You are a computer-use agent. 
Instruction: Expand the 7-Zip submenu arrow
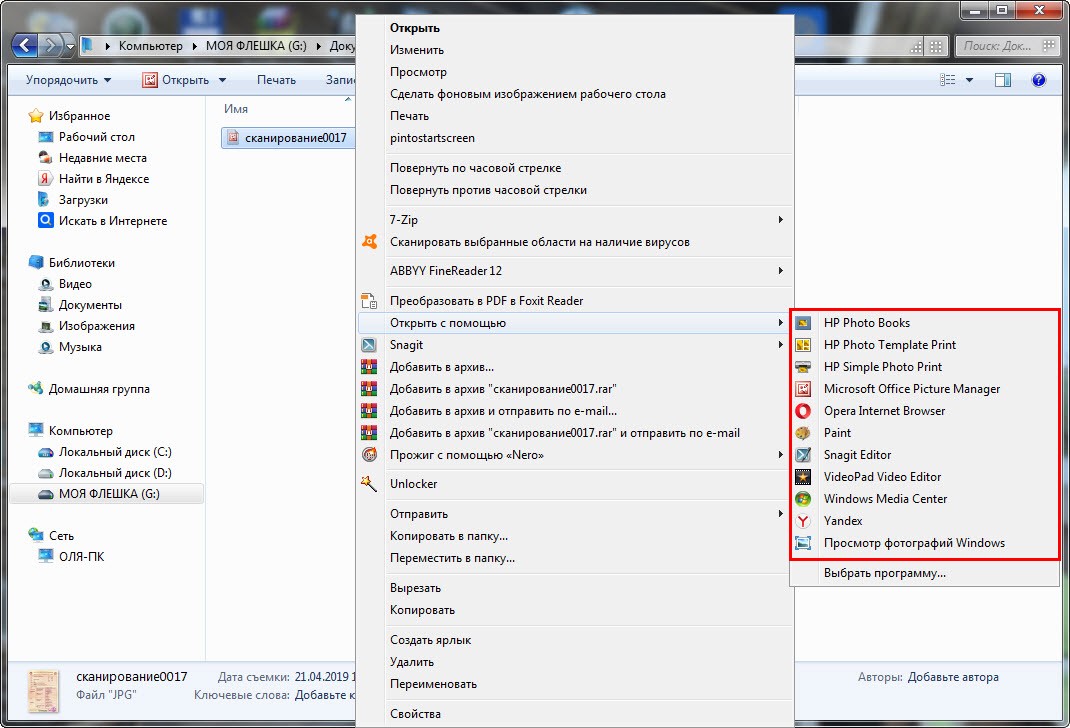click(x=780, y=220)
